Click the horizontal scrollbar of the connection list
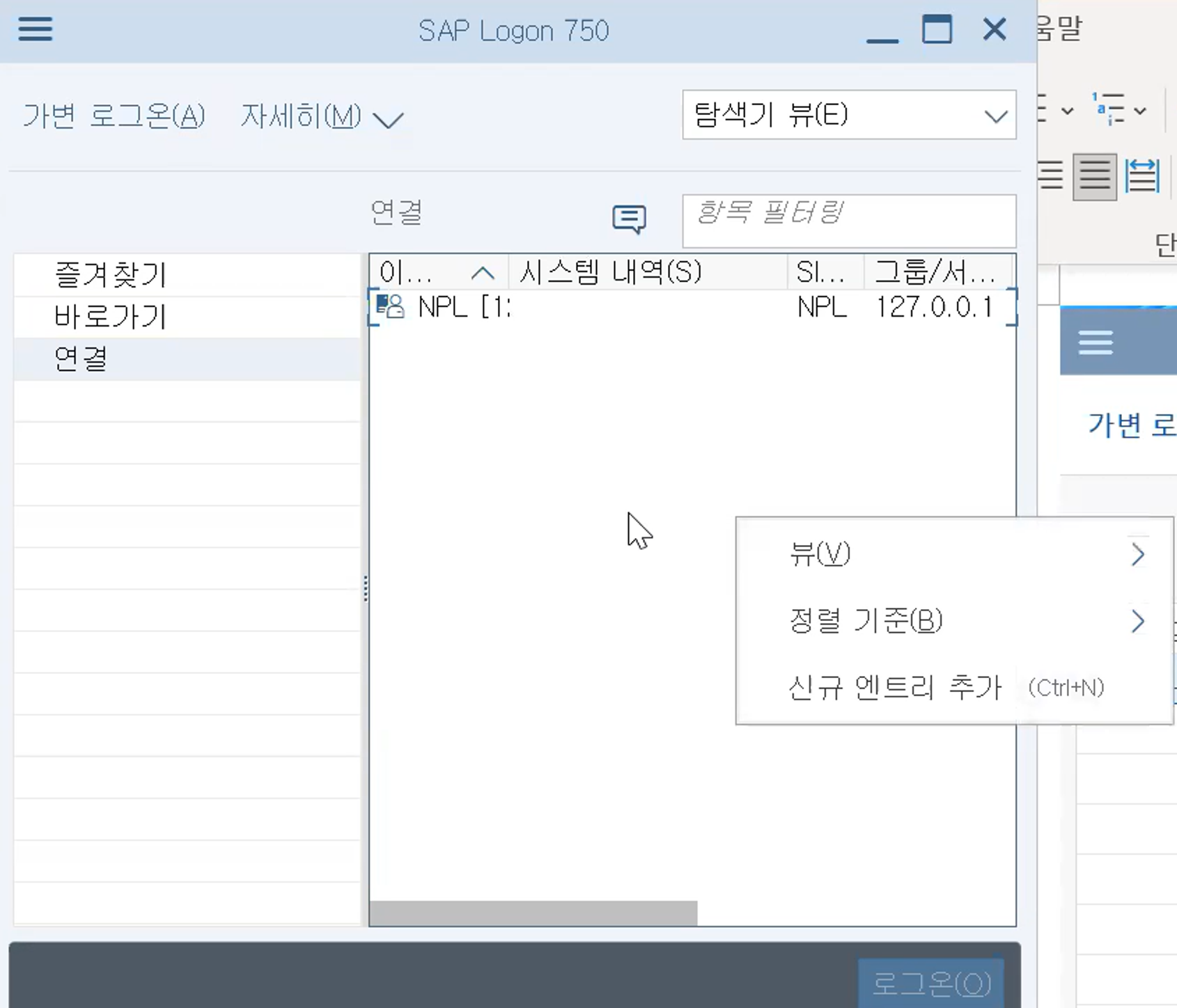 coord(533,913)
